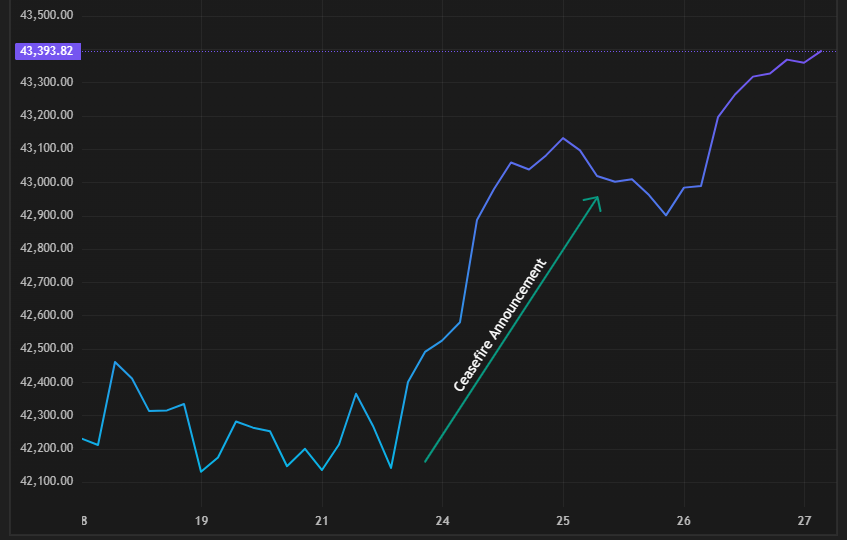Click the 43,000.00 price axis label
Screen dimensions: 847x540
point(46,182)
